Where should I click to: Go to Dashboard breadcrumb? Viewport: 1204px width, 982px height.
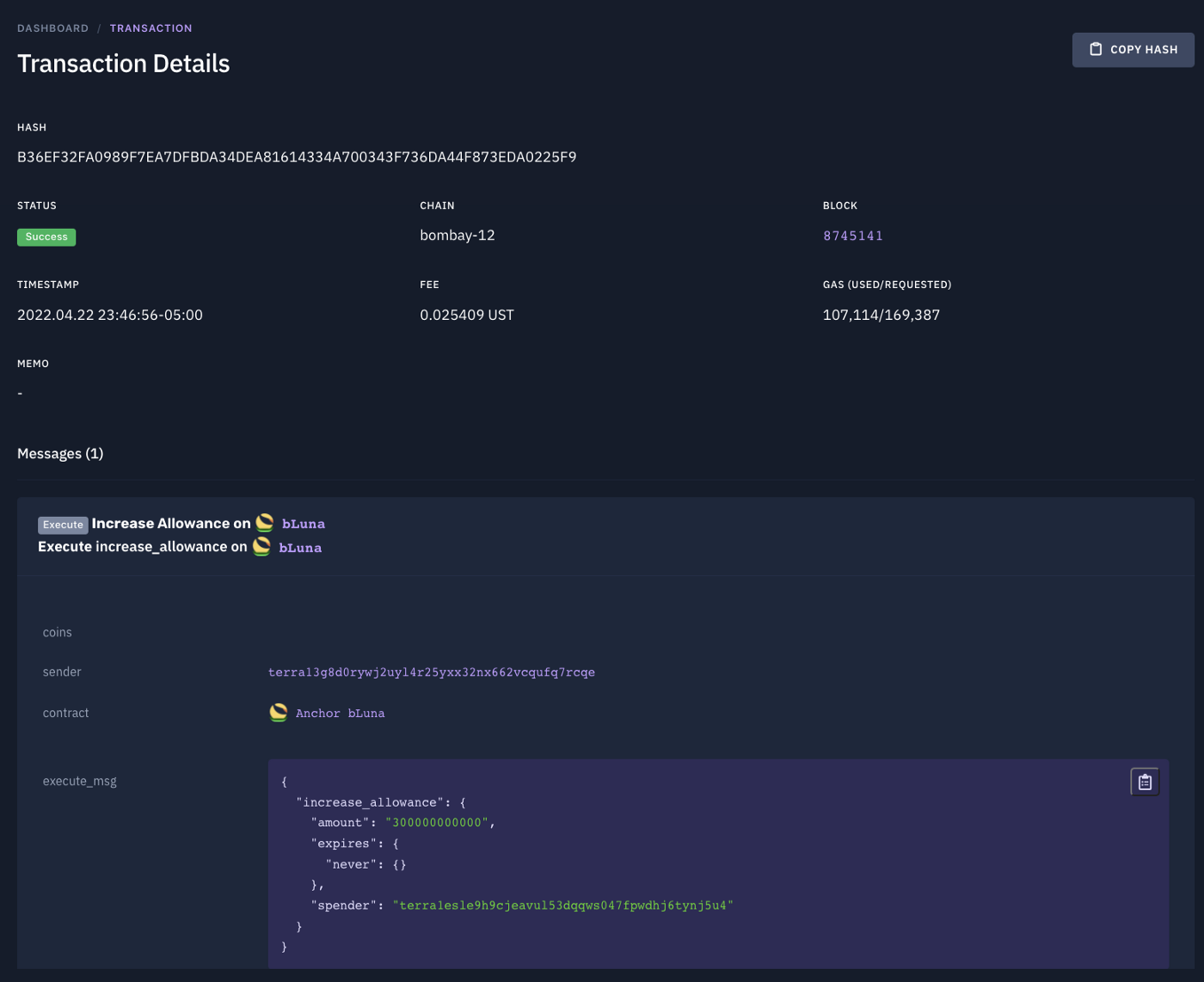(x=52, y=28)
